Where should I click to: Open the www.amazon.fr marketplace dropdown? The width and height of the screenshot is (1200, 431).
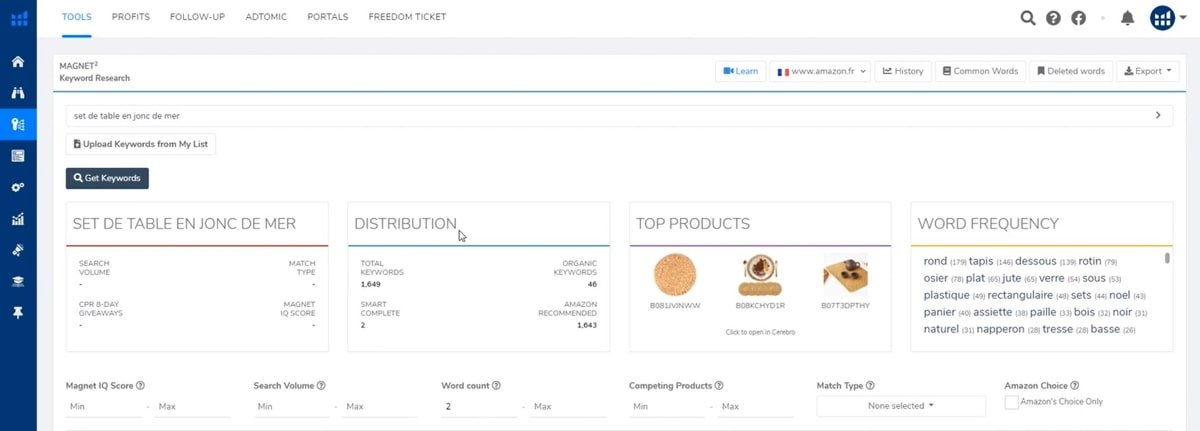[x=819, y=72]
